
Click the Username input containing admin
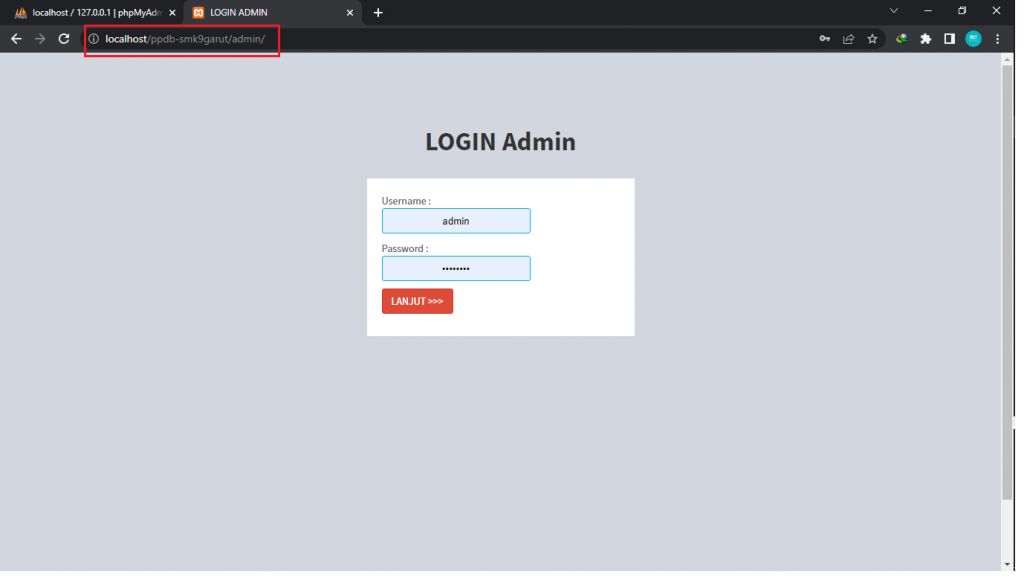pos(456,220)
